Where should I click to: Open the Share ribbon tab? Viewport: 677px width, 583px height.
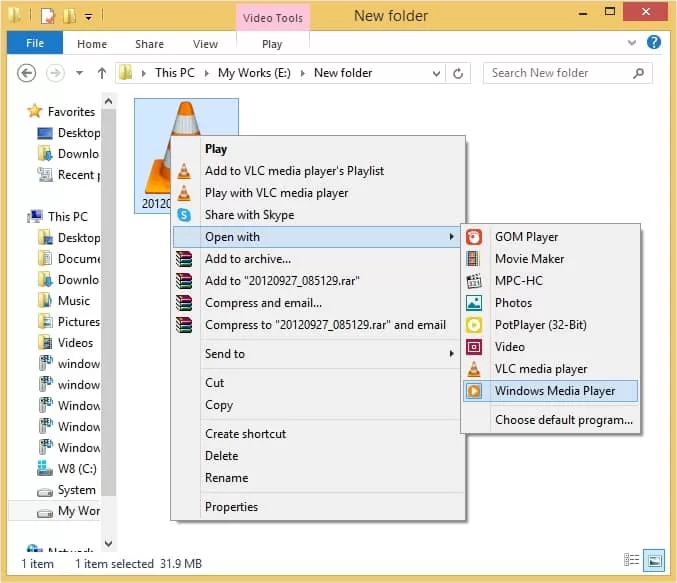149,44
